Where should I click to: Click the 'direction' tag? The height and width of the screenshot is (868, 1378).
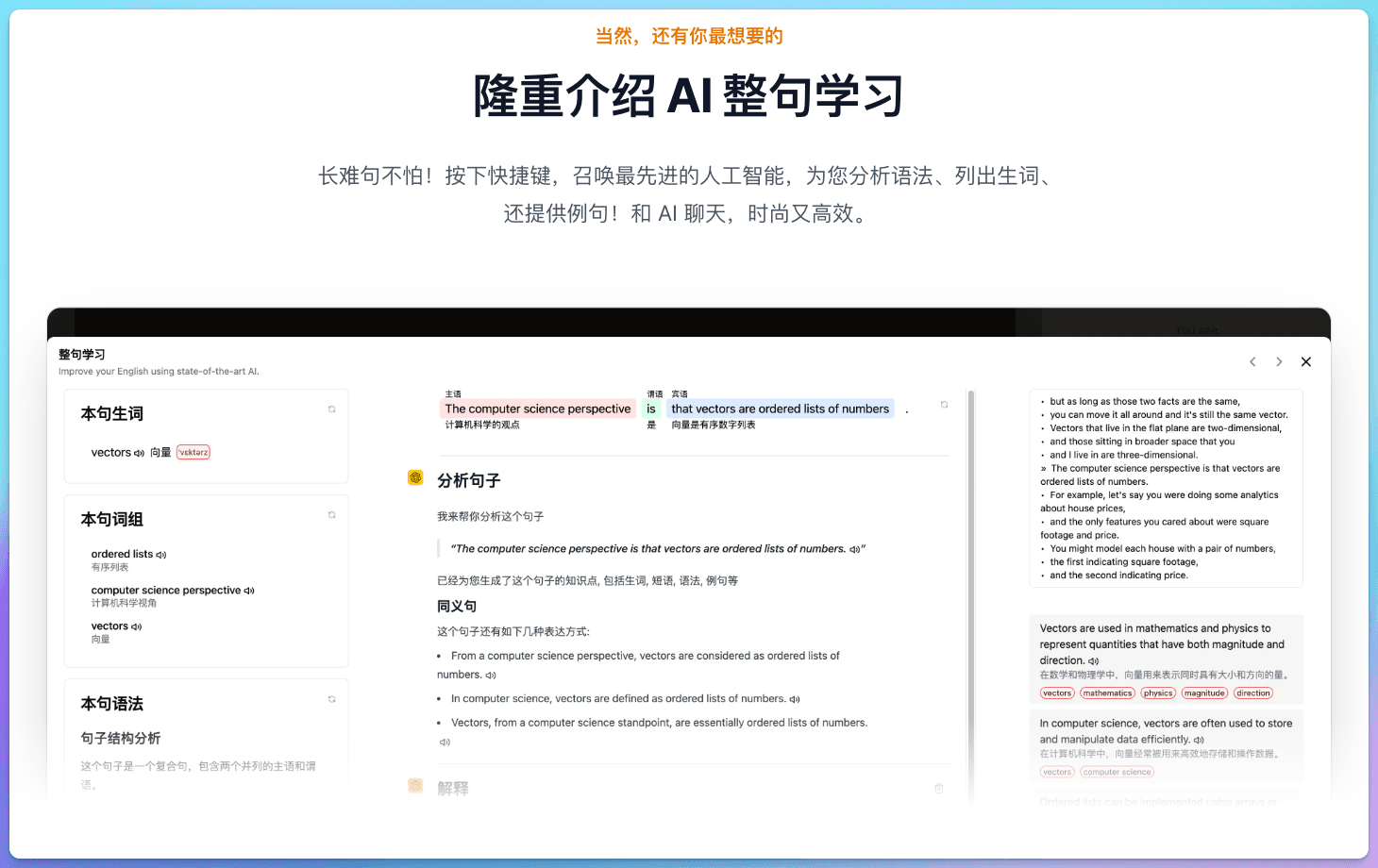coord(1253,693)
